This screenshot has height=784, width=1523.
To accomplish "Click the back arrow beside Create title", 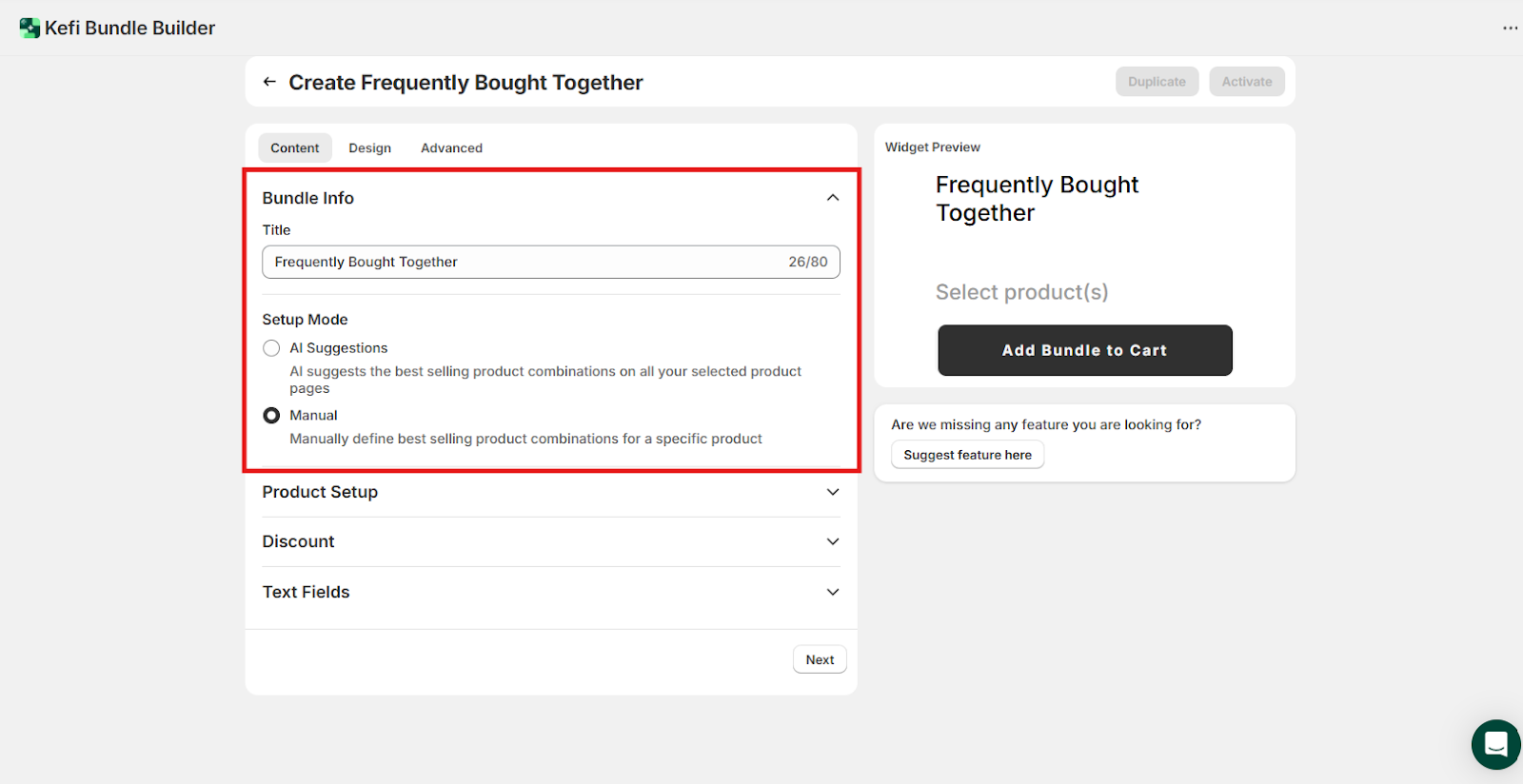I will pos(269,82).
